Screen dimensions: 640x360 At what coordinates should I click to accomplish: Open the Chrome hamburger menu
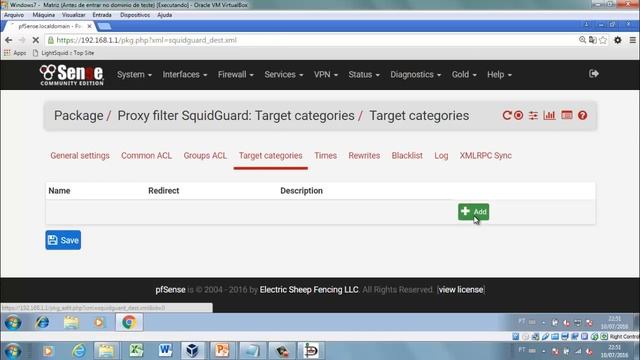coord(633,40)
